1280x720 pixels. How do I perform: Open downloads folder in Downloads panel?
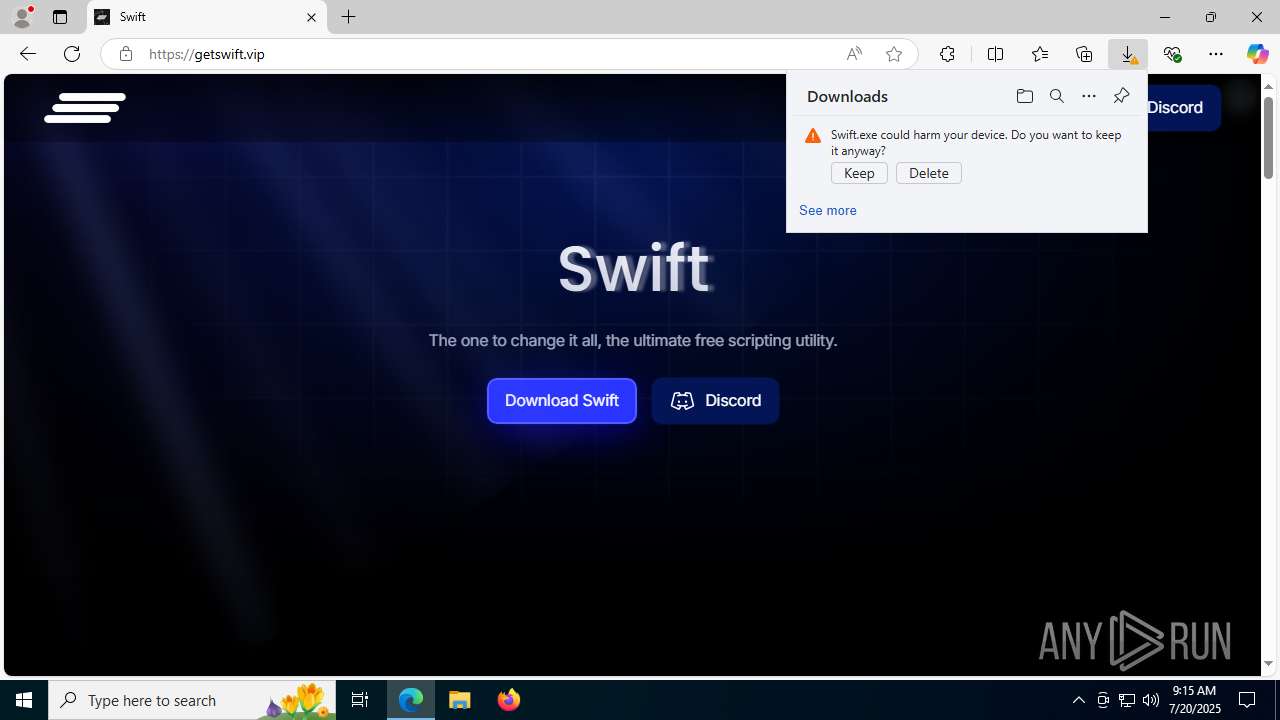point(1024,96)
